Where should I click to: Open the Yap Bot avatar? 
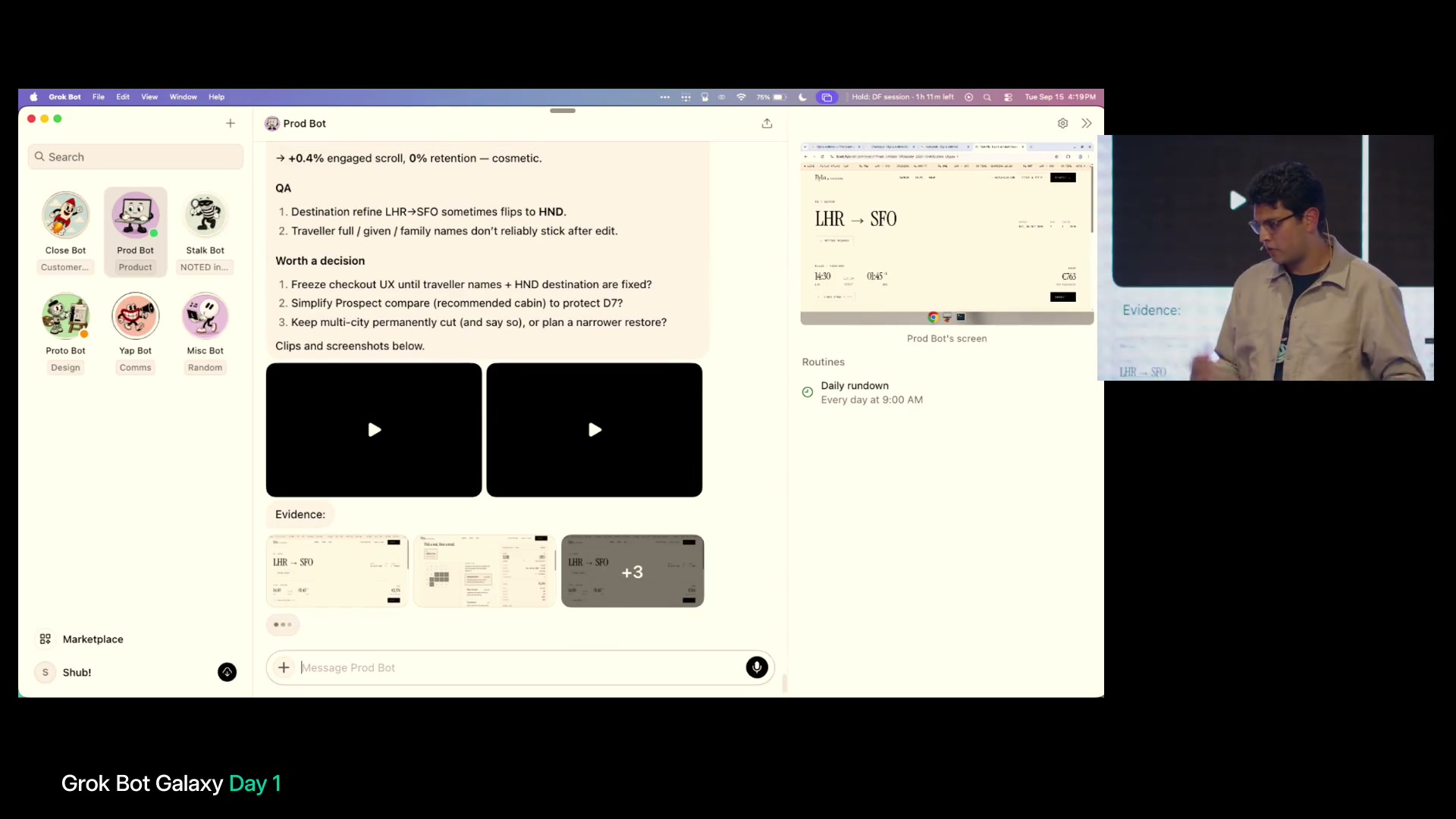click(x=135, y=315)
